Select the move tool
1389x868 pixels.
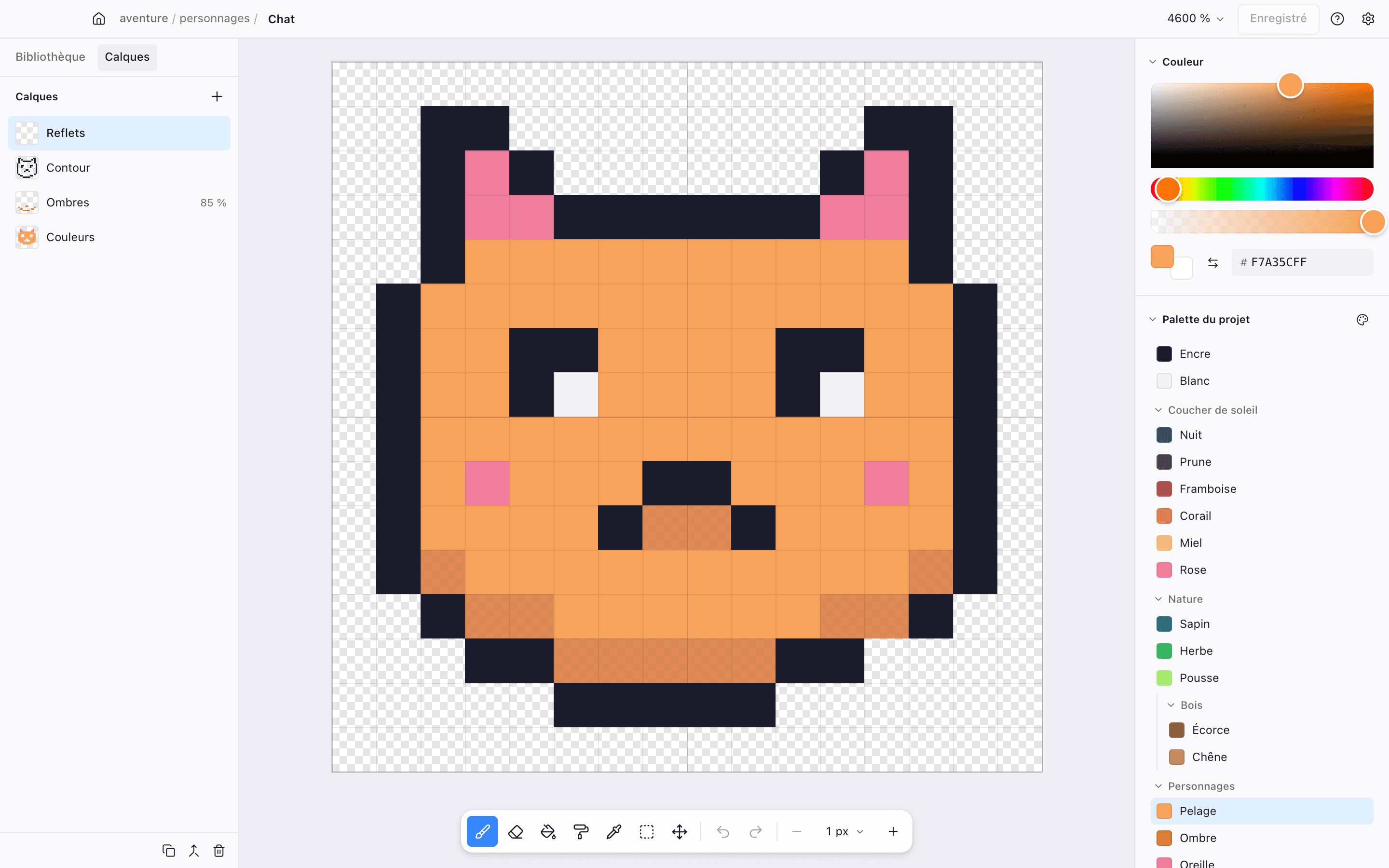[x=680, y=831]
